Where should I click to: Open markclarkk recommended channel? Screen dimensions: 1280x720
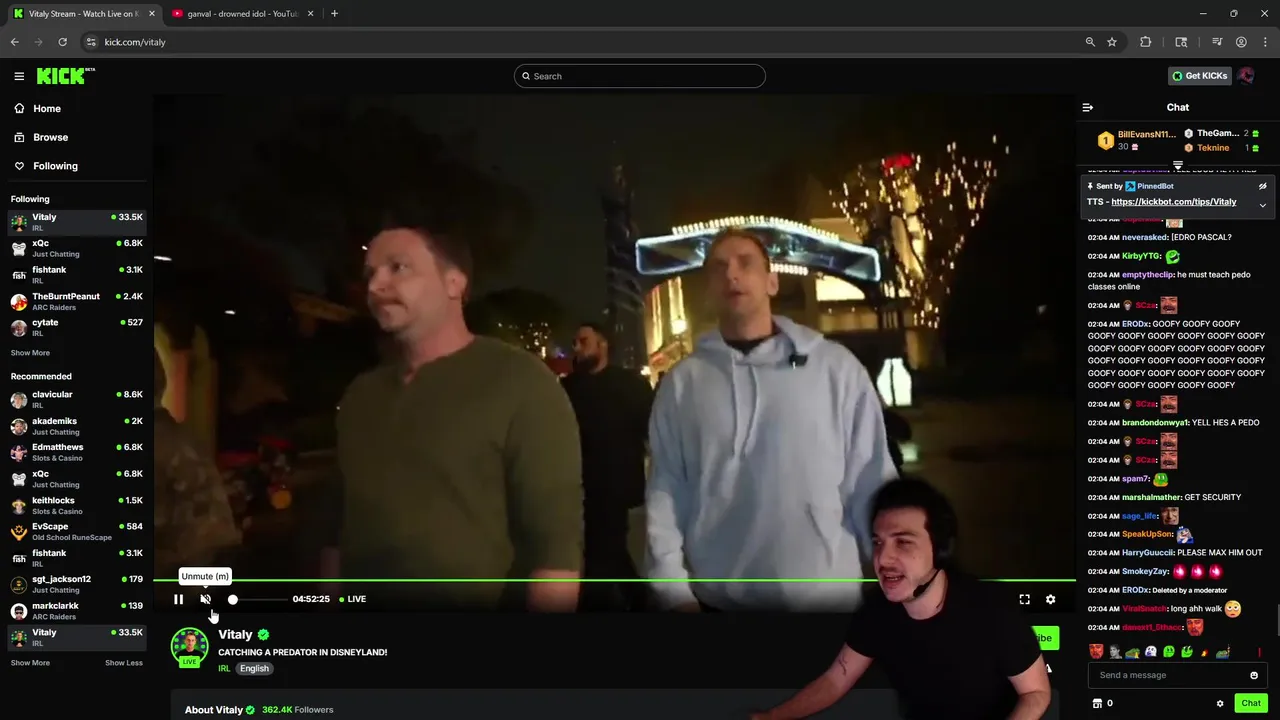[77, 610]
